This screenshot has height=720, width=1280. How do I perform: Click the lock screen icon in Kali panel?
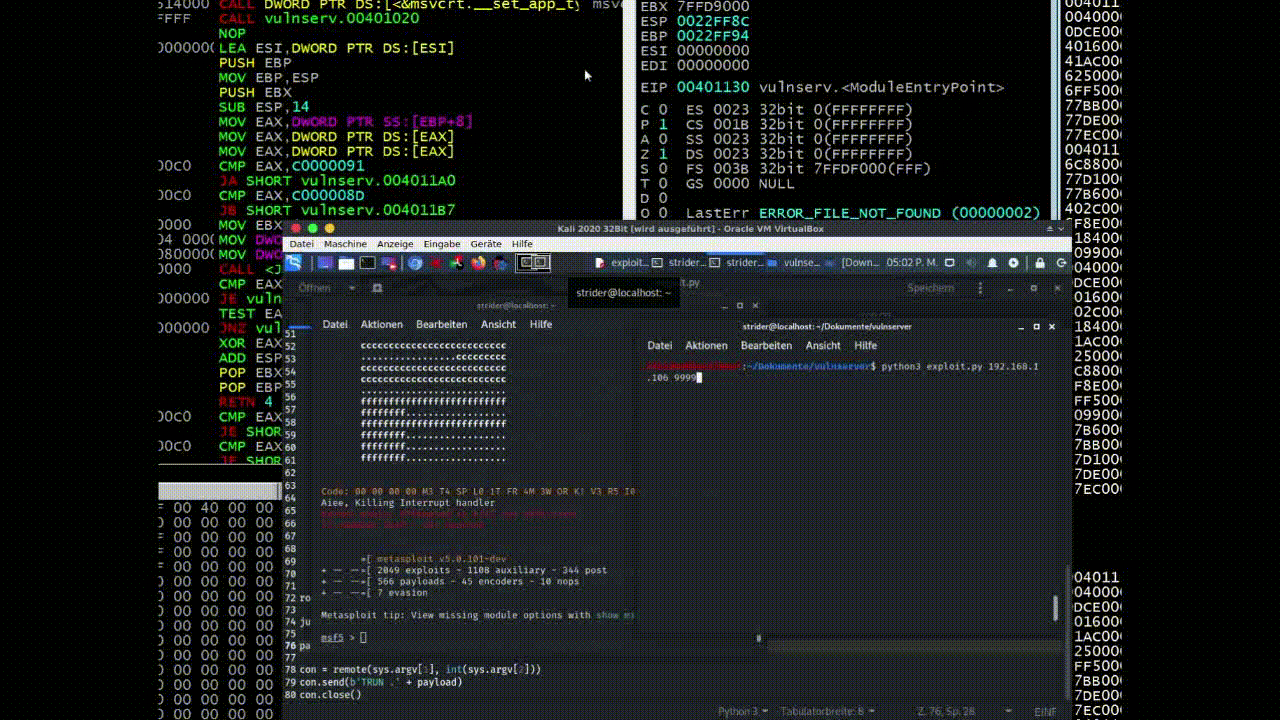1040,263
